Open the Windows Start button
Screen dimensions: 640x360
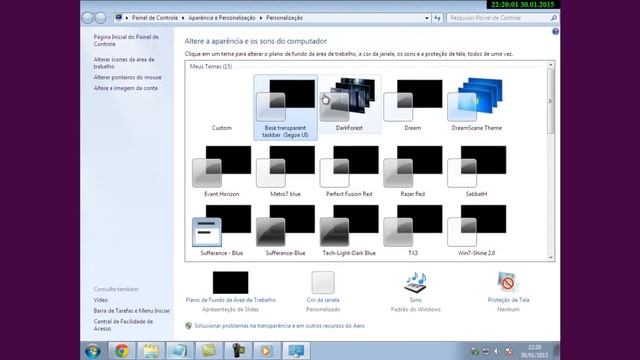tap(93, 351)
